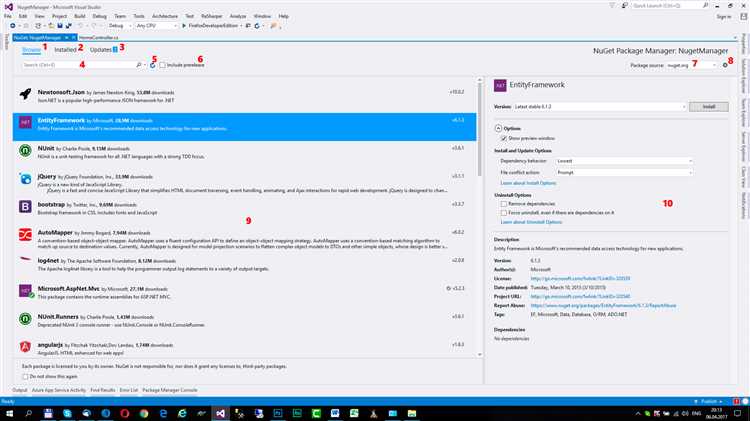Screen dimensions: 750x421
Task: Switch to the Installed tab
Action: 66,50
